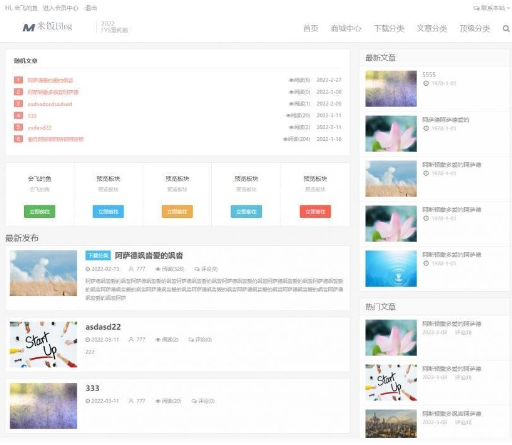
Task: Open asdasd22 link in 随机文章 list
Action: [x=39, y=127]
